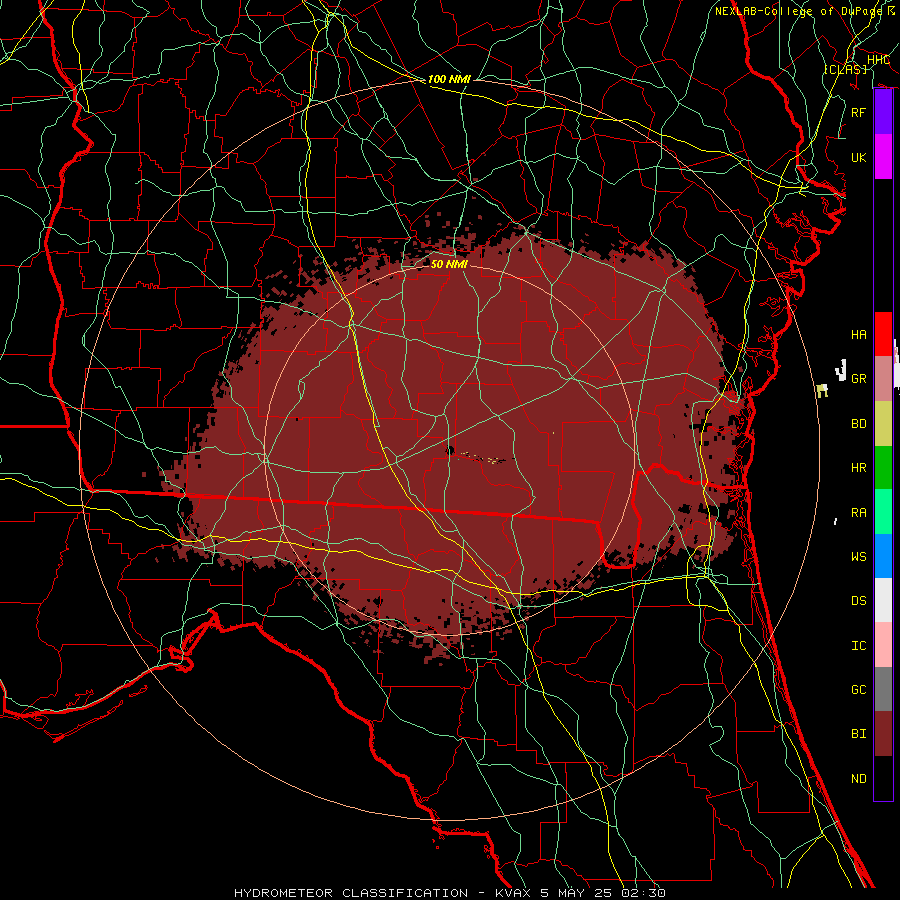The image size is (900, 900).
Task: Select the yellow BD legend swatch
Action: [x=883, y=424]
